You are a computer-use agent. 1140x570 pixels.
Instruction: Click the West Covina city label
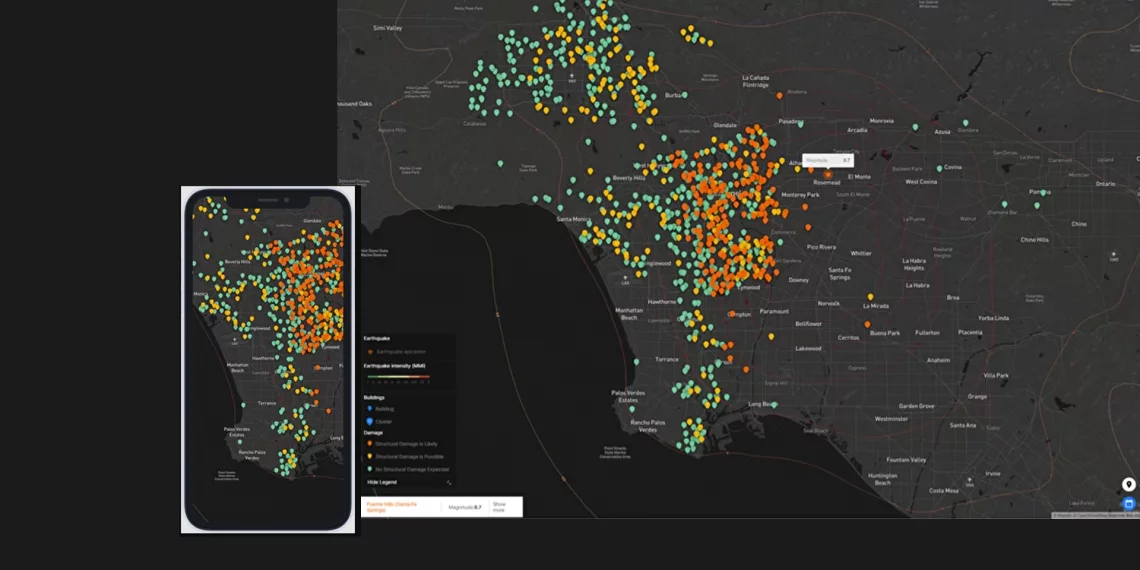pos(921,182)
